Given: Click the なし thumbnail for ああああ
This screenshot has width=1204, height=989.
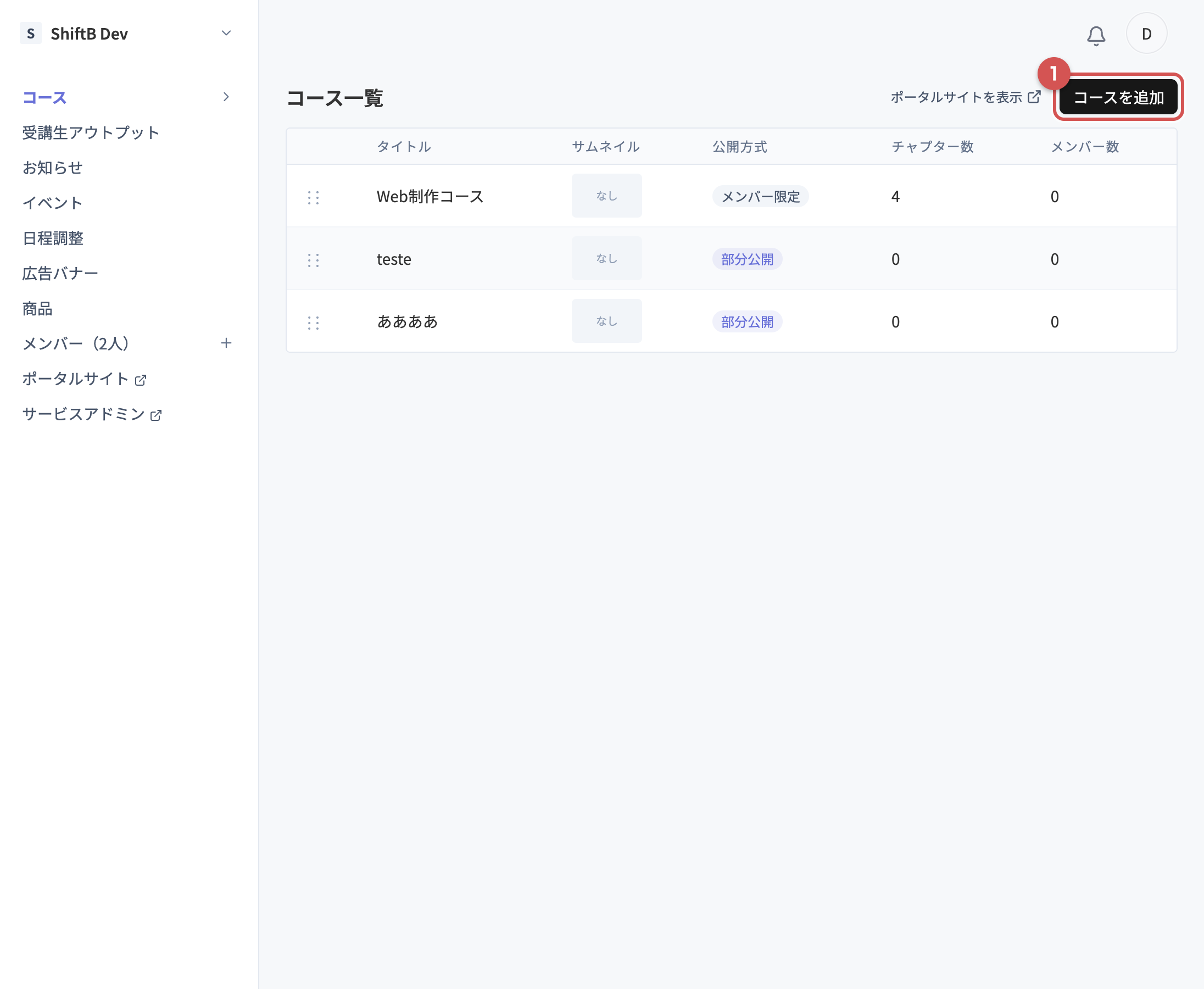Looking at the screenshot, I should pos(606,321).
